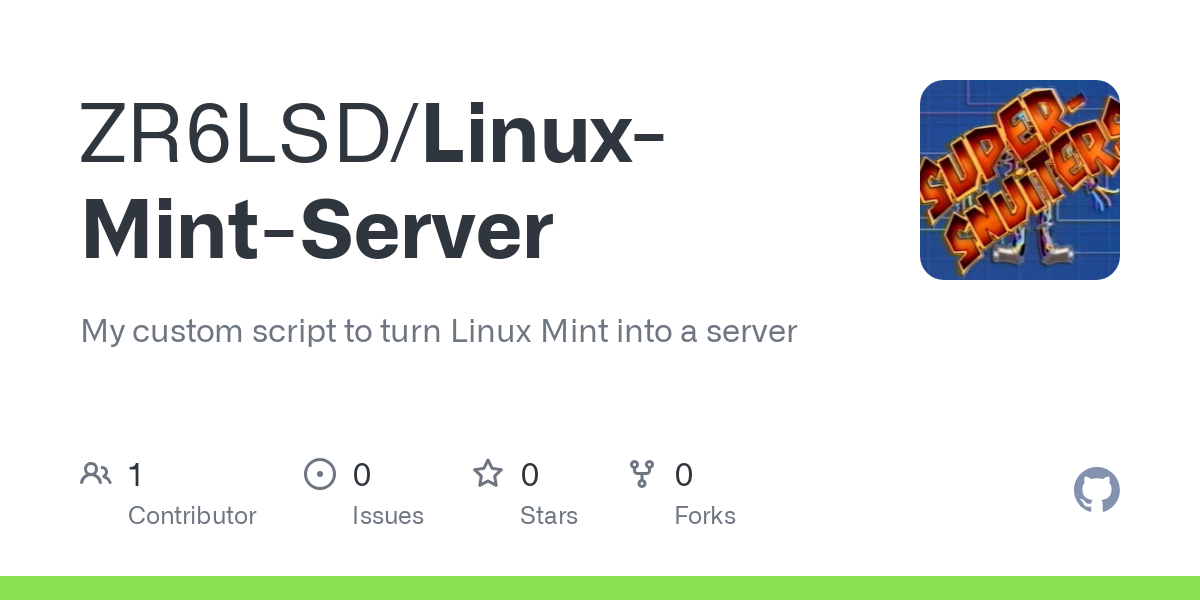Click the Stars count text
The height and width of the screenshot is (600, 1200).
[549, 515]
